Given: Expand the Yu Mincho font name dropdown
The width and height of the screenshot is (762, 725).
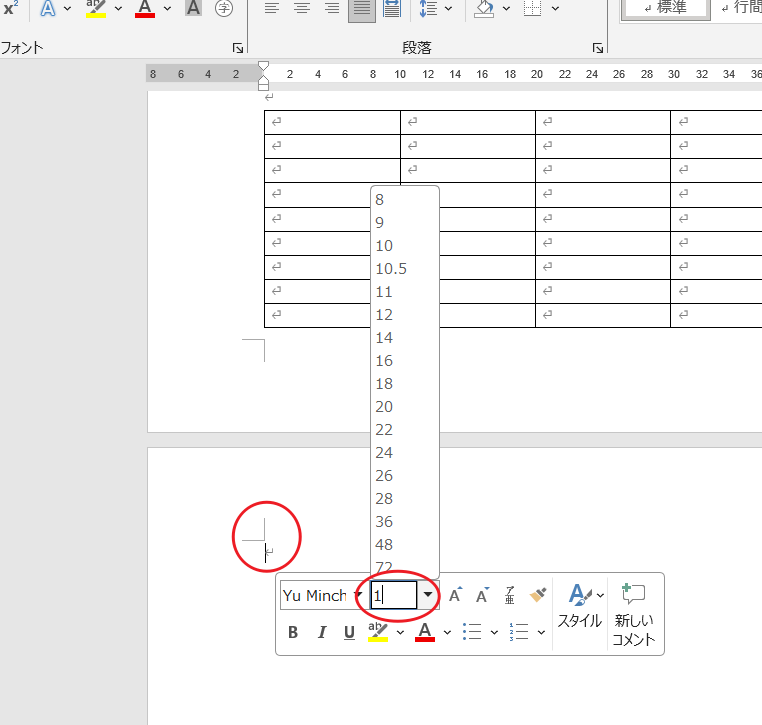Looking at the screenshot, I should click(x=358, y=595).
